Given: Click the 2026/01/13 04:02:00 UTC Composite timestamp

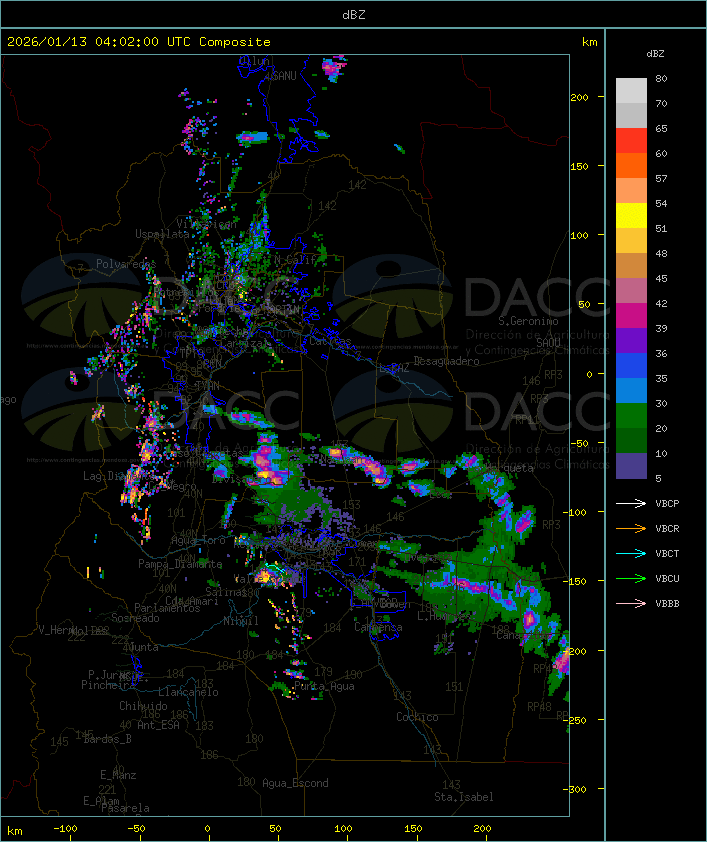Looking at the screenshot, I should [139, 42].
